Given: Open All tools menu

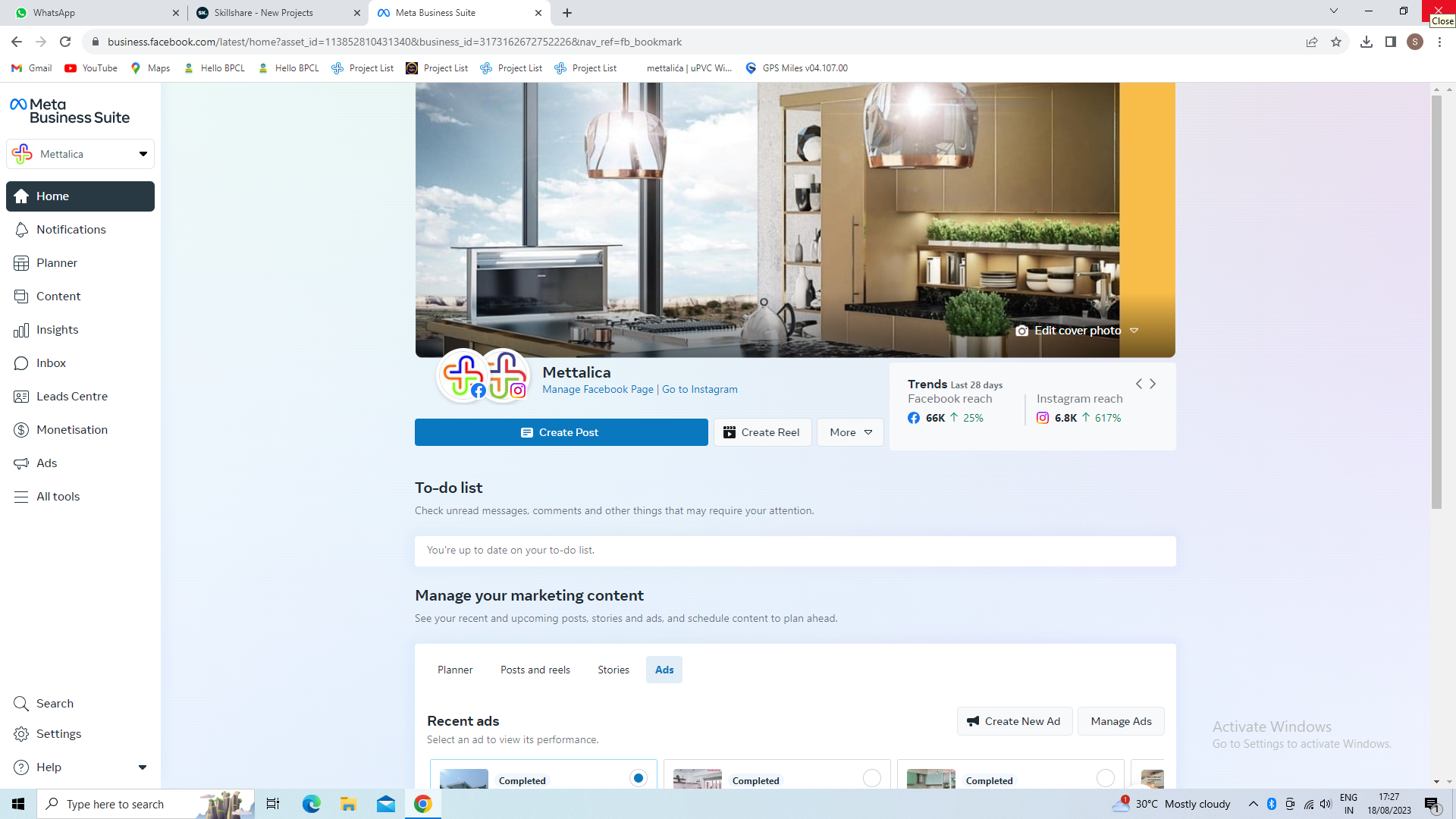Looking at the screenshot, I should (80, 497).
